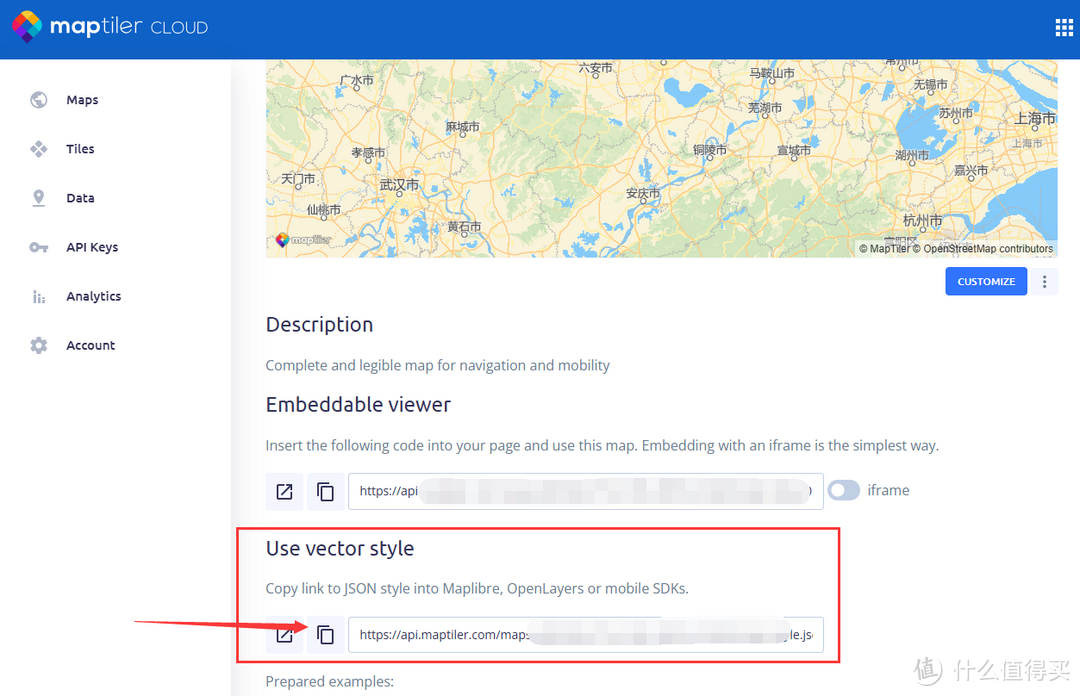The height and width of the screenshot is (696, 1080).
Task: Open the apps grid menu
Action: click(x=1063, y=28)
